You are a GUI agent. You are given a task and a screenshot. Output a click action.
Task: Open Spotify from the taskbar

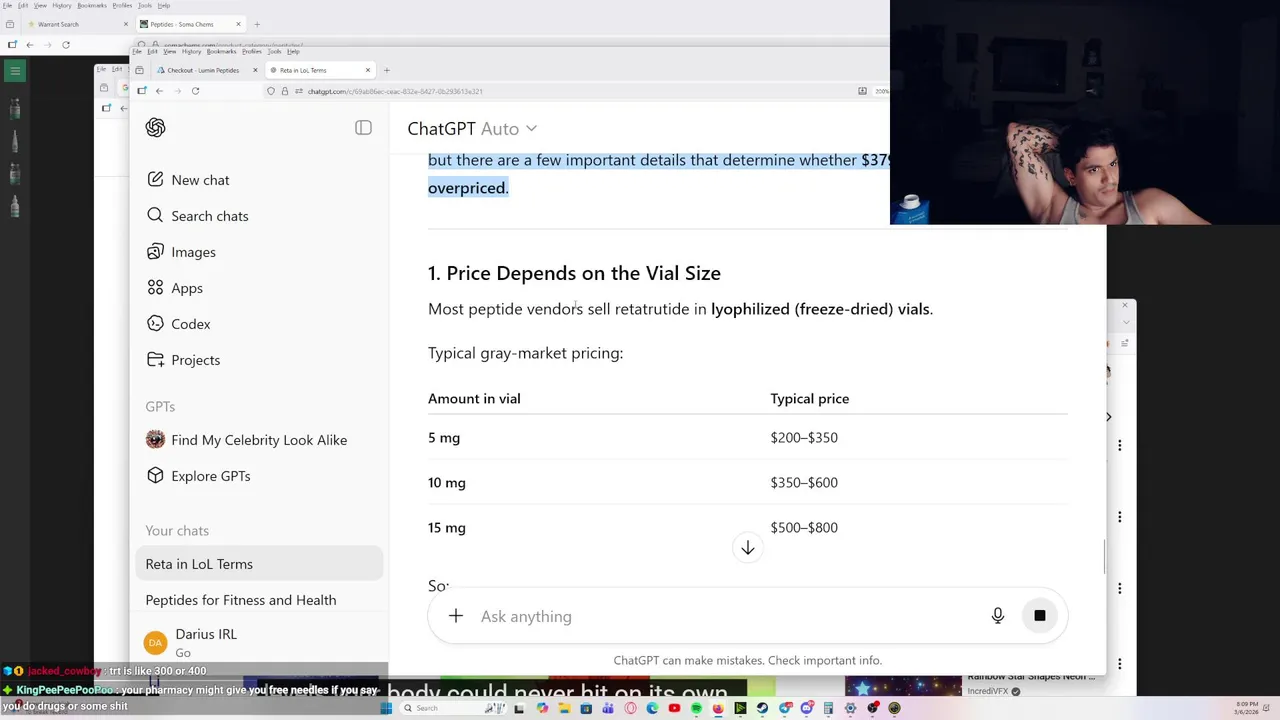(x=696, y=708)
